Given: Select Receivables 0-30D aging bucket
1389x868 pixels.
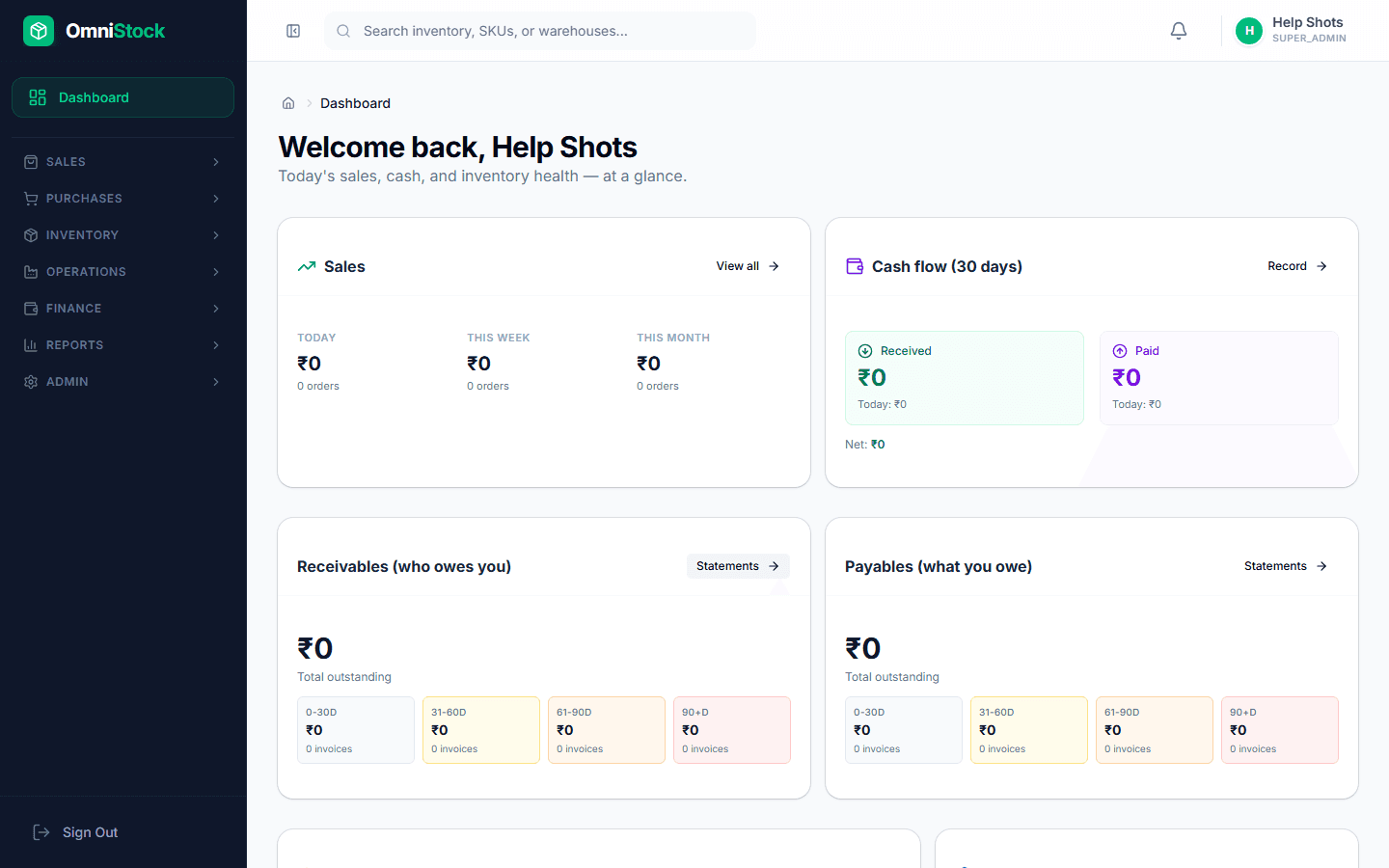Looking at the screenshot, I should pyautogui.click(x=356, y=730).
